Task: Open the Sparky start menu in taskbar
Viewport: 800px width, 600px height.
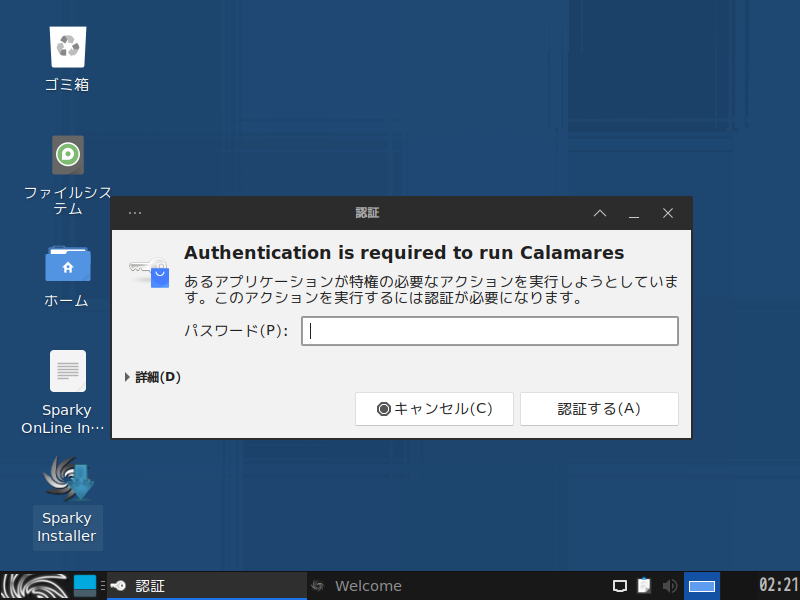Action: (x=35, y=586)
